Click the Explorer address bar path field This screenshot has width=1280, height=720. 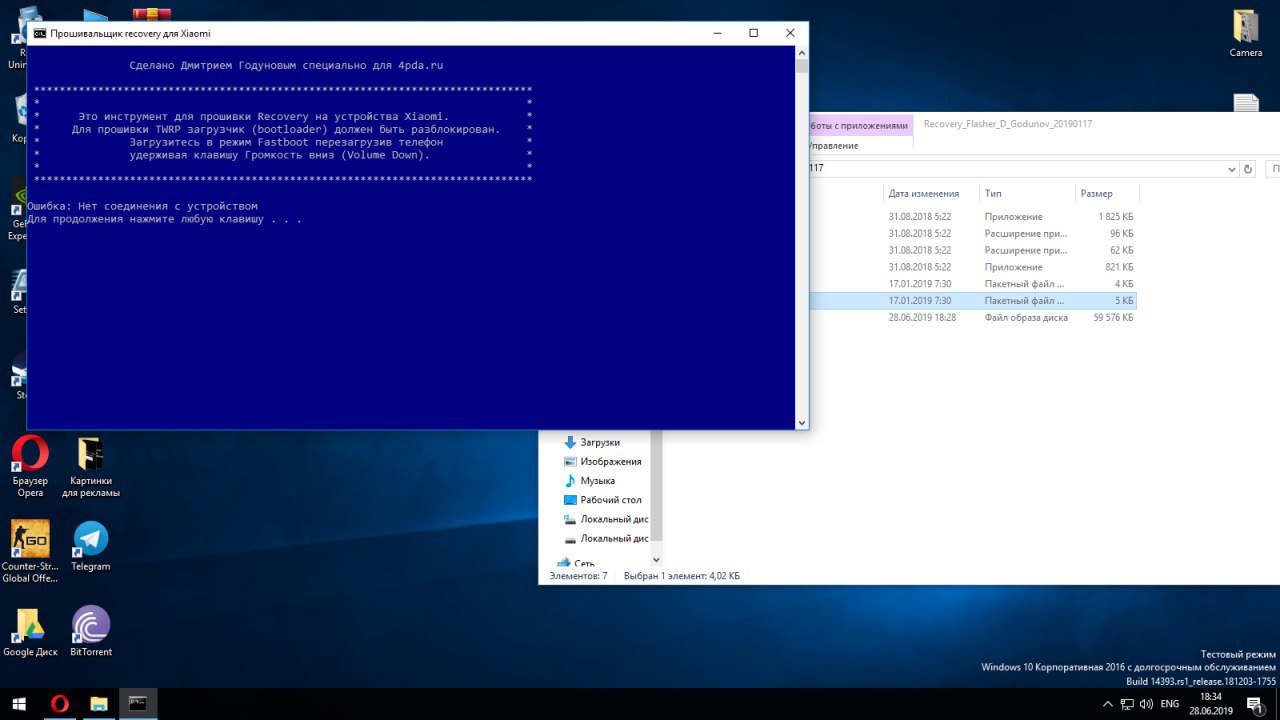pyautogui.click(x=1015, y=168)
